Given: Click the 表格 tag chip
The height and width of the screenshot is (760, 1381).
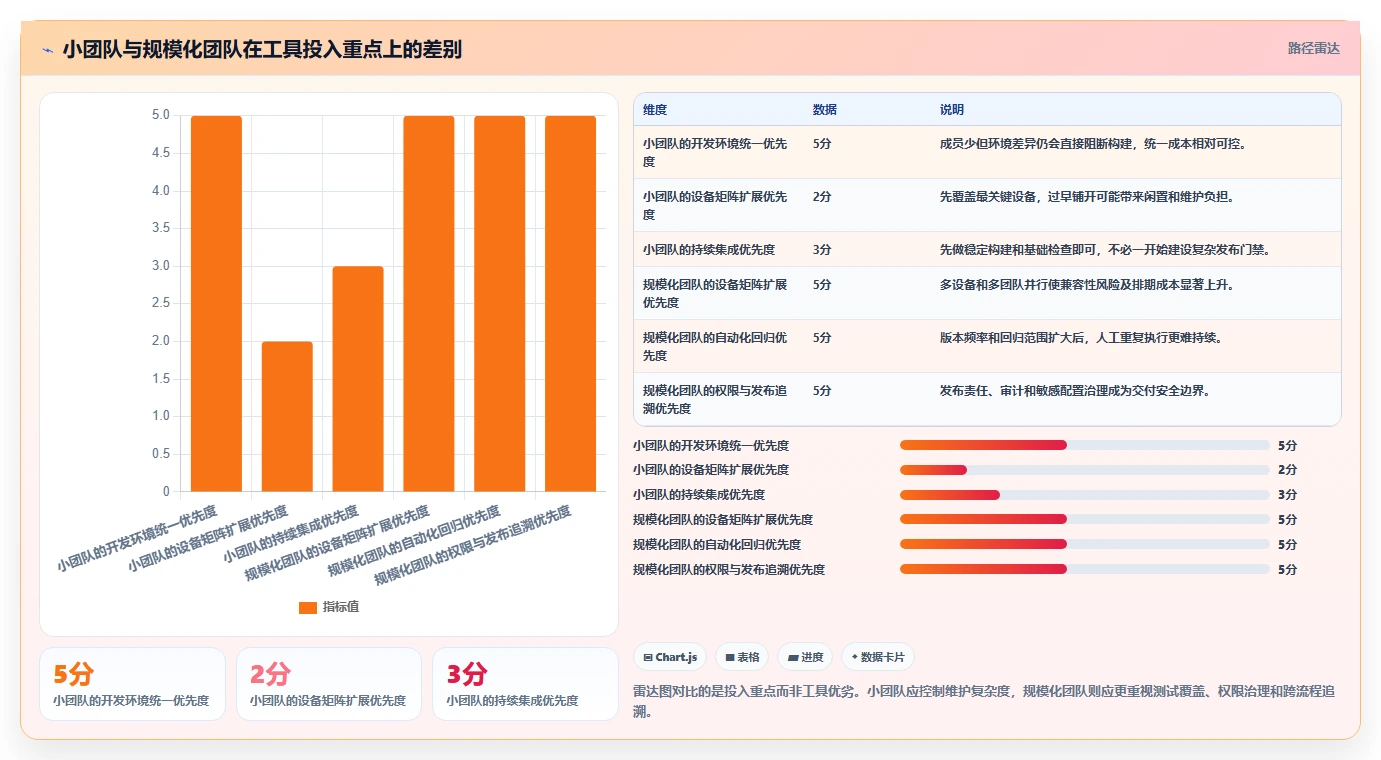Looking at the screenshot, I should pos(742,657).
